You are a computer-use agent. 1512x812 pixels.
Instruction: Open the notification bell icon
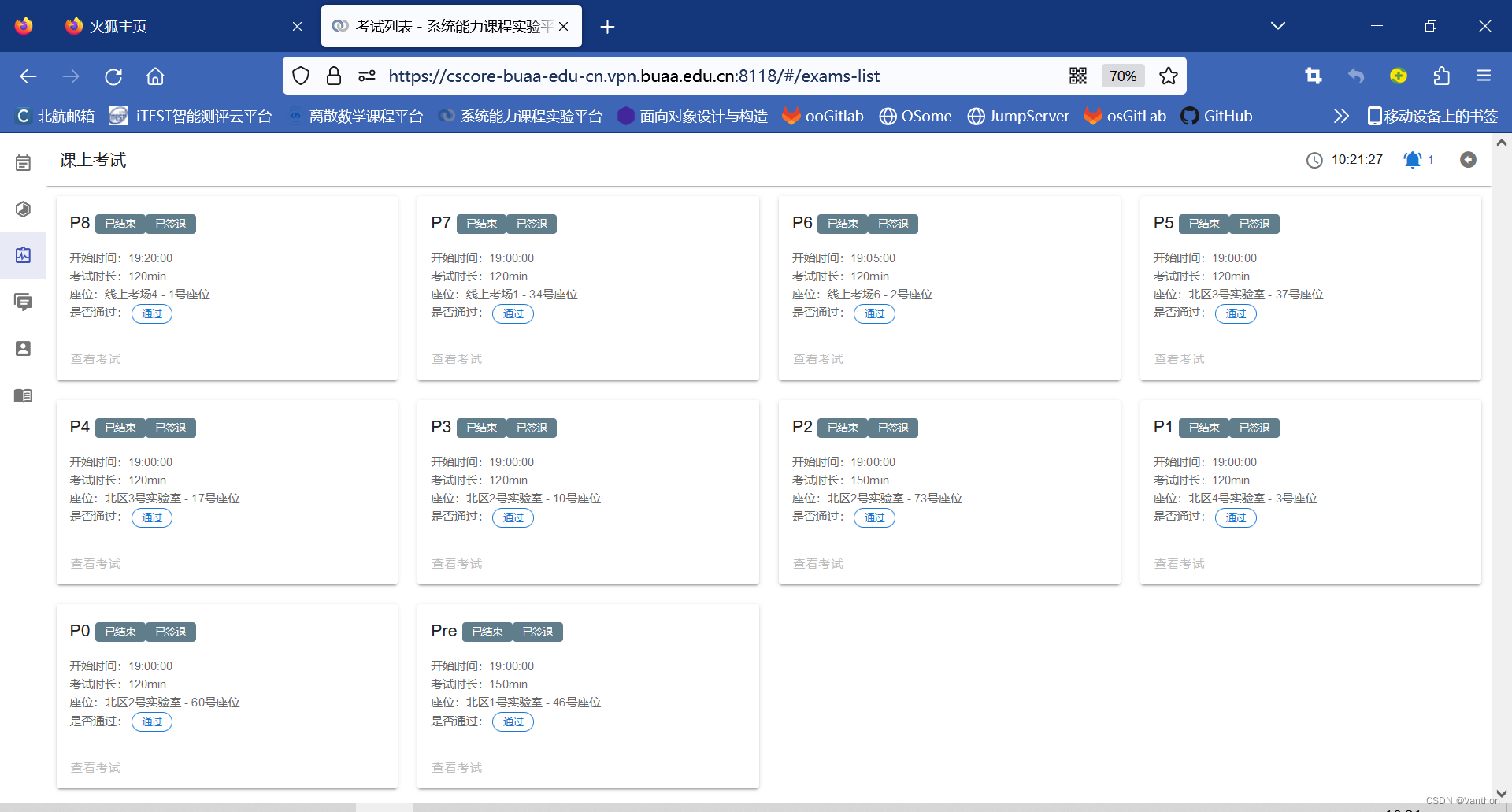pos(1413,160)
